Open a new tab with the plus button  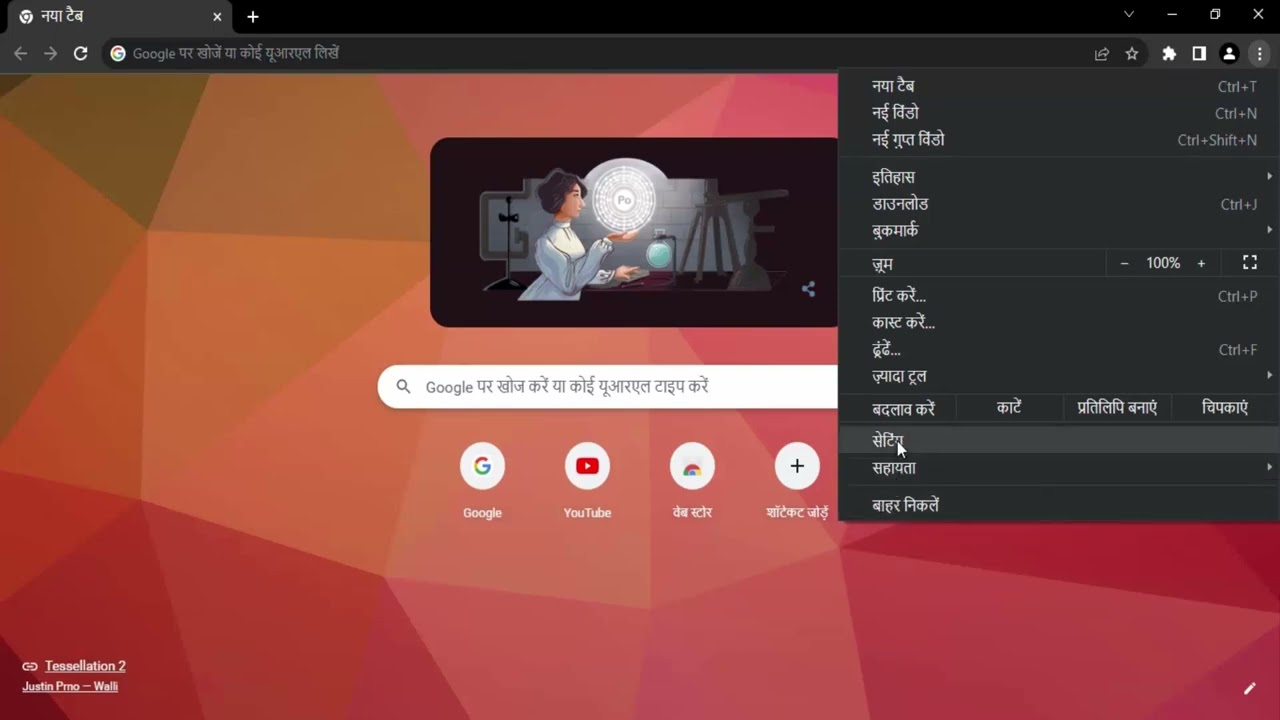tap(253, 17)
